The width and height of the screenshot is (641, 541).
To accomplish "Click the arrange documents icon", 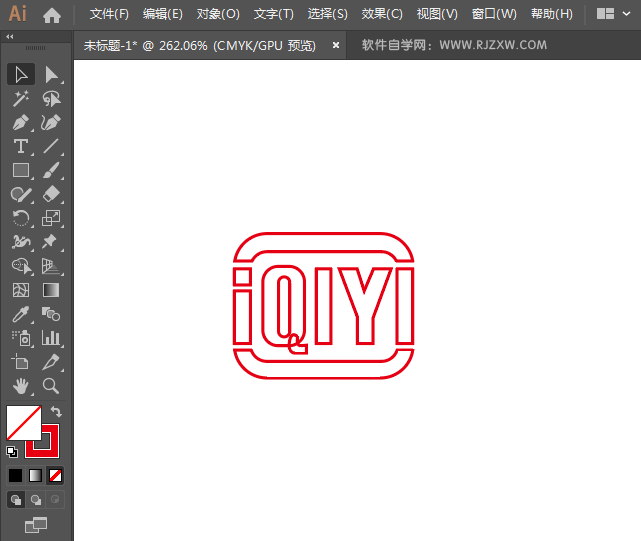I will [605, 14].
